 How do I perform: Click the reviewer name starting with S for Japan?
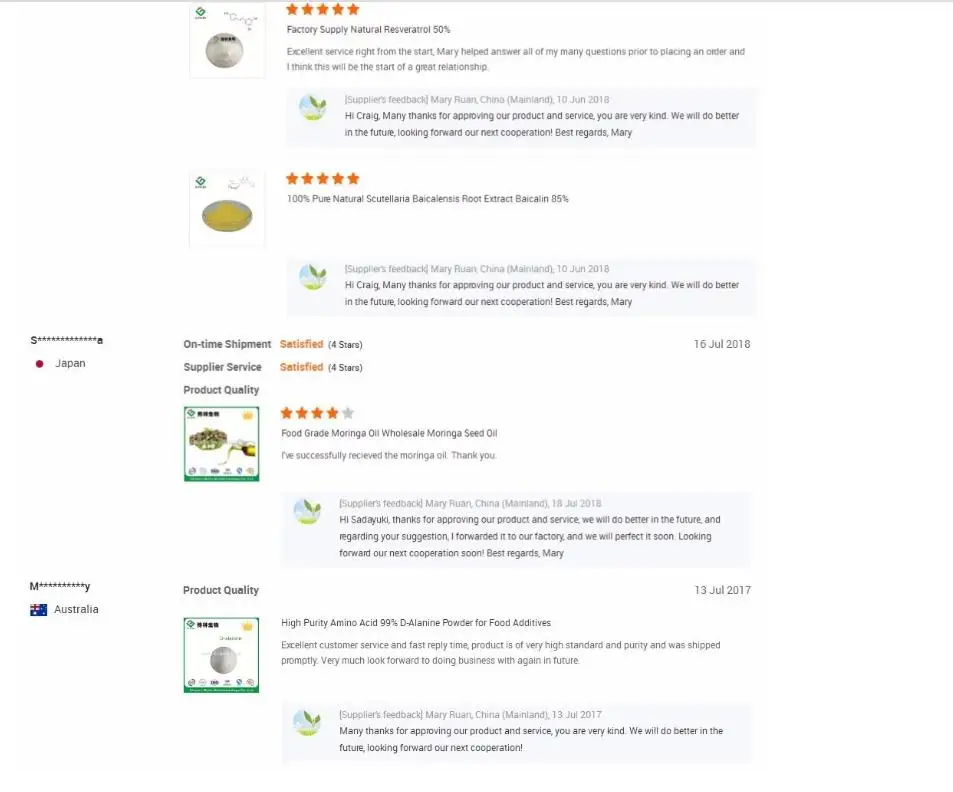coord(65,340)
